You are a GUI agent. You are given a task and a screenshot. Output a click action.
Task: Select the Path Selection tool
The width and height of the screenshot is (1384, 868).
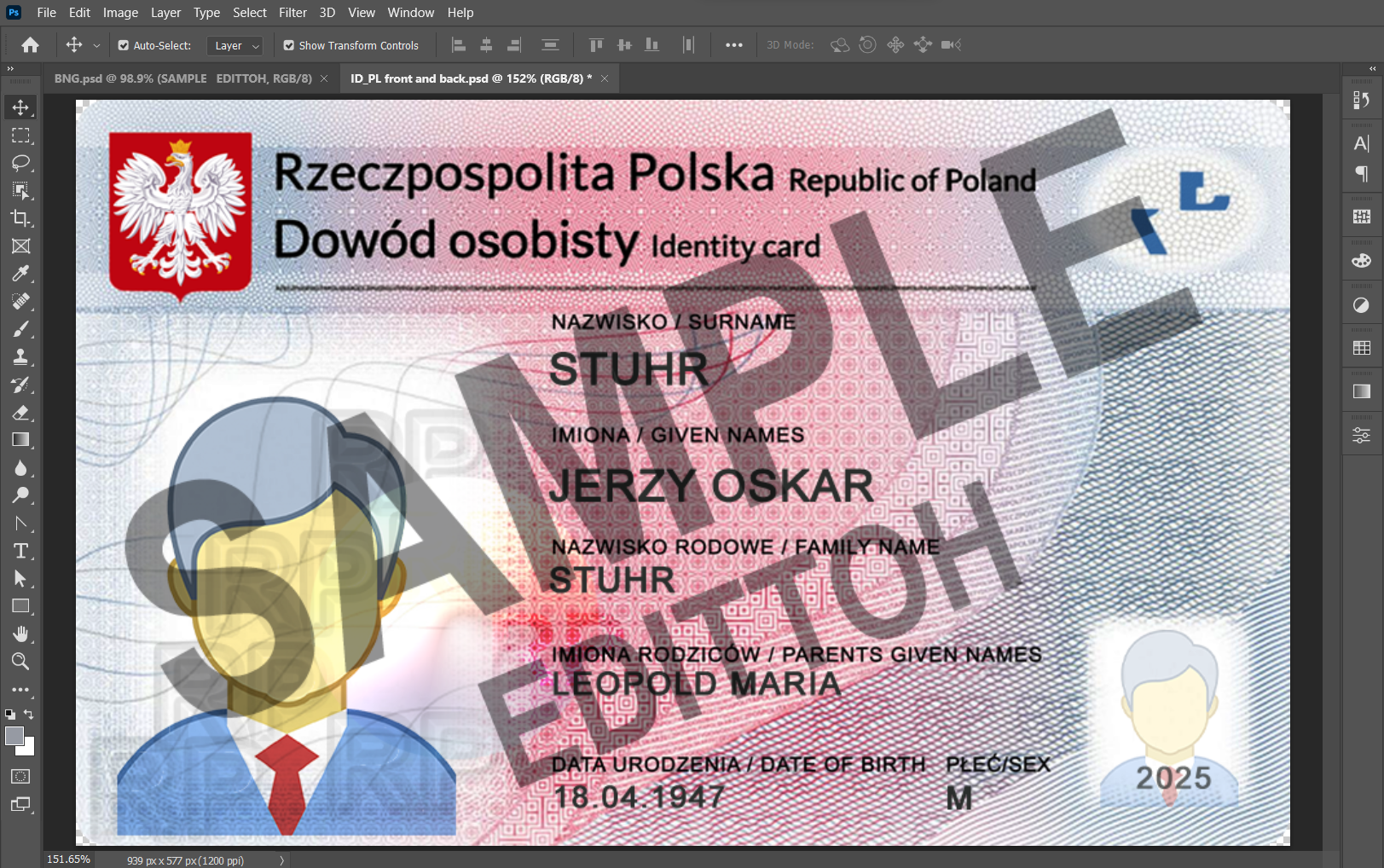tap(20, 579)
